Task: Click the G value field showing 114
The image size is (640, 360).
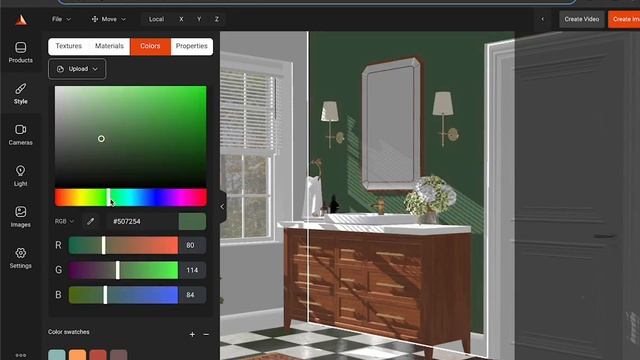Action: tap(192, 270)
